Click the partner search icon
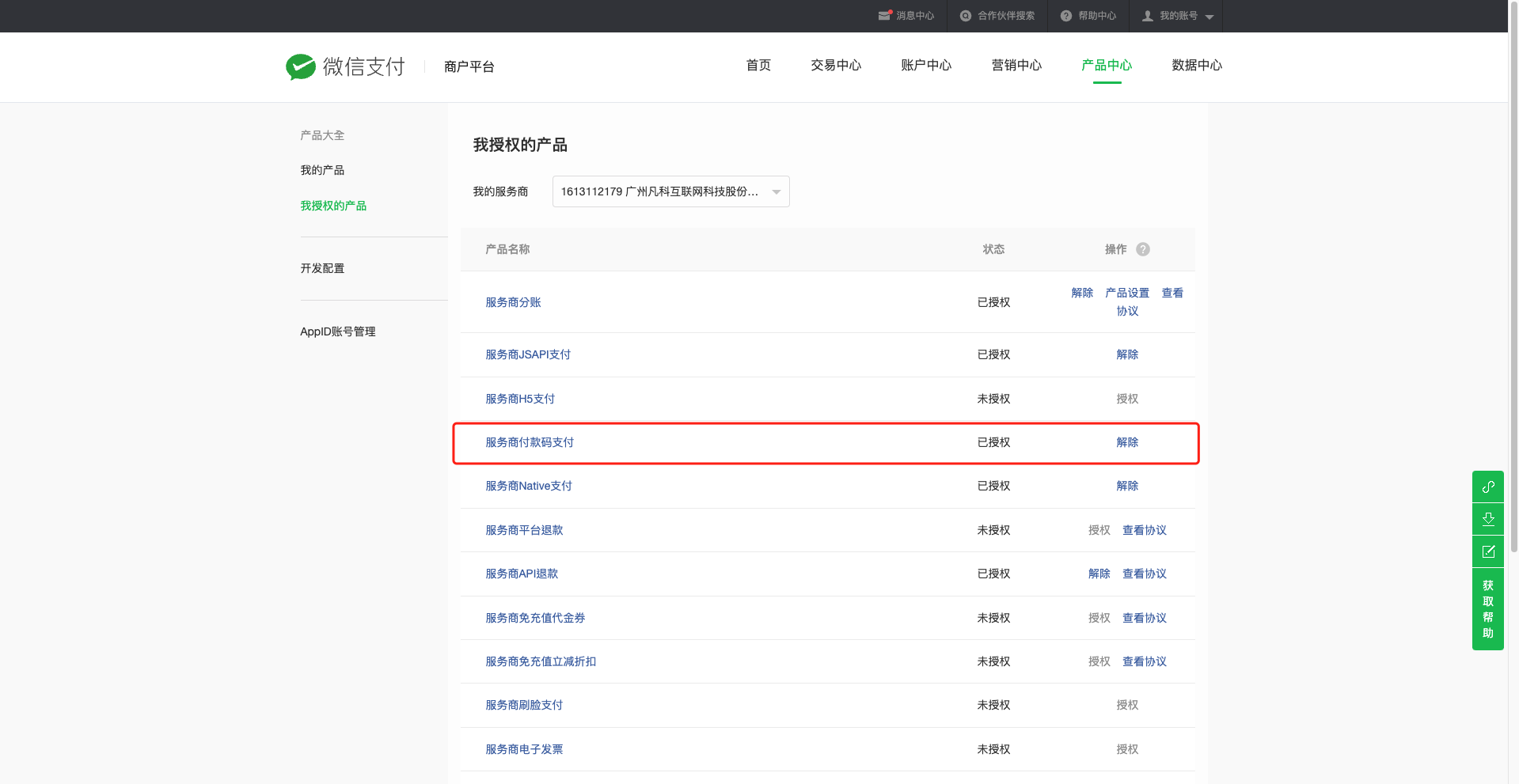The height and width of the screenshot is (784, 1519). pyautogui.click(x=966, y=16)
